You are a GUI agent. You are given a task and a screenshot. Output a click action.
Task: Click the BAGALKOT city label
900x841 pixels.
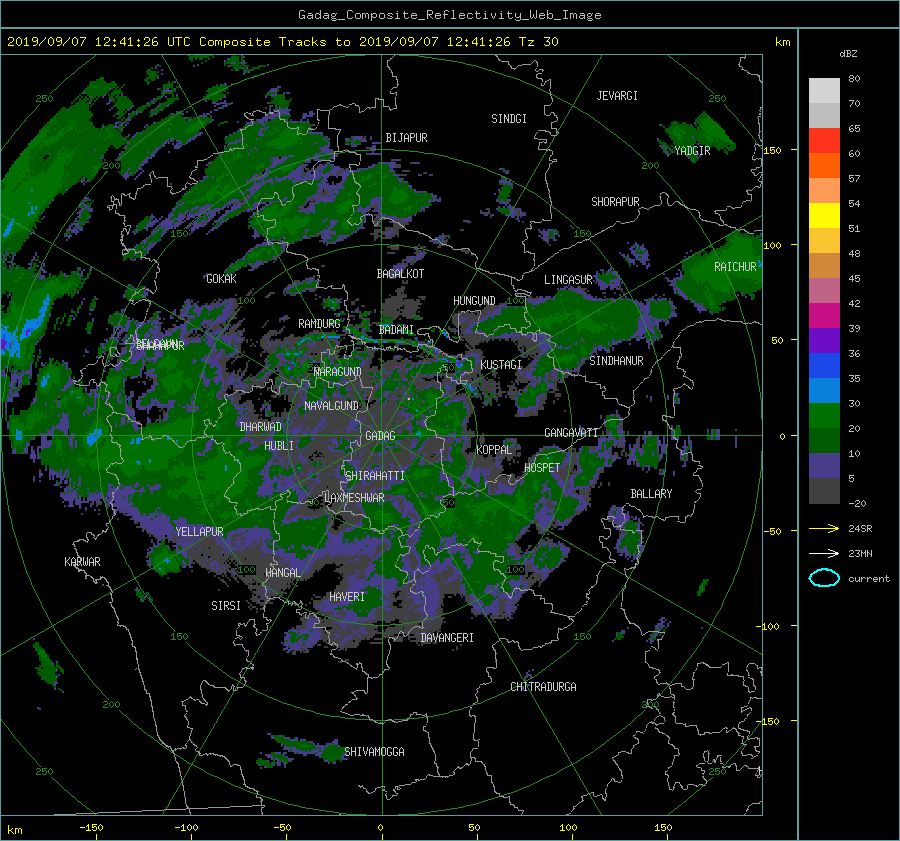tap(400, 274)
